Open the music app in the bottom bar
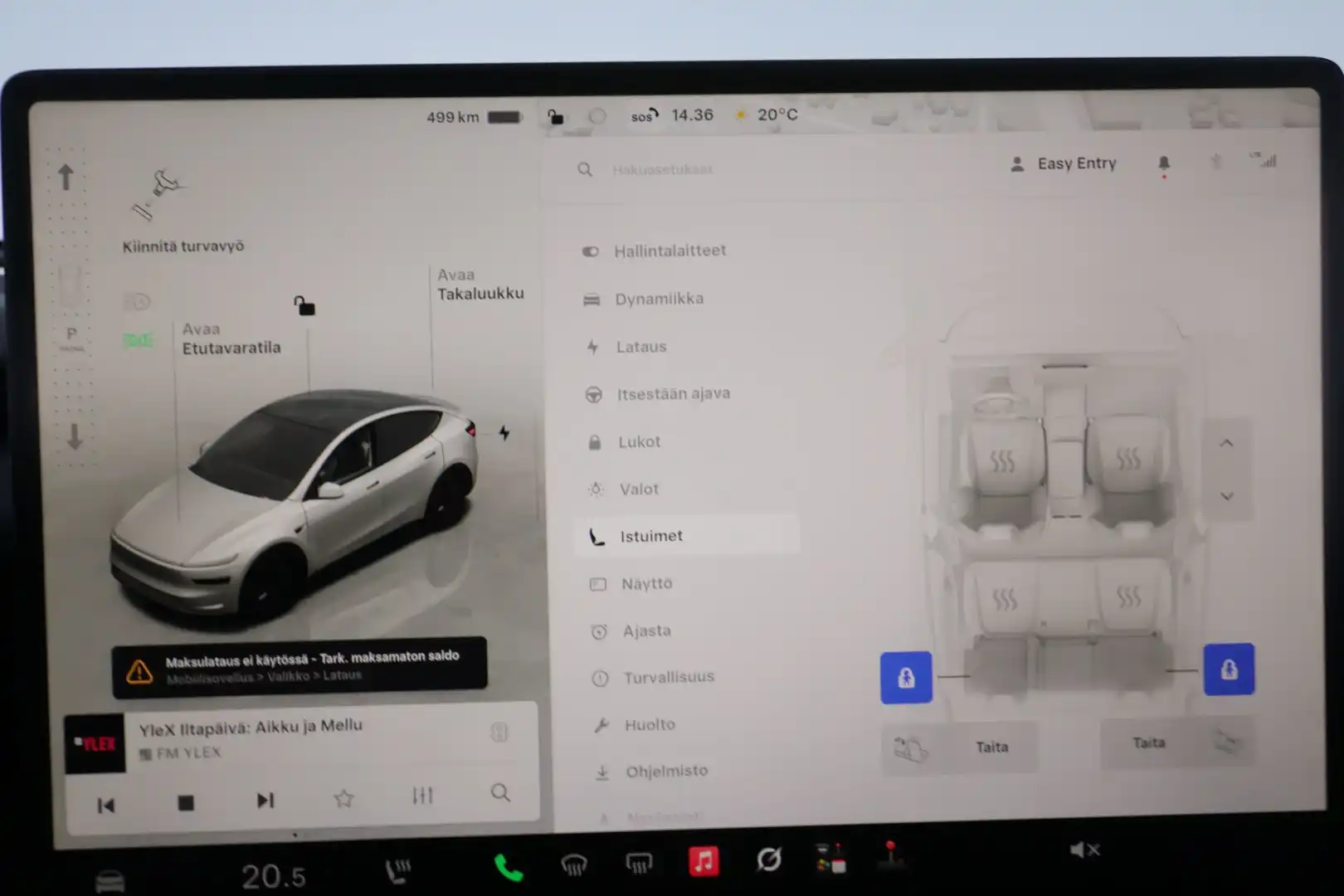The image size is (1344, 896). (704, 861)
